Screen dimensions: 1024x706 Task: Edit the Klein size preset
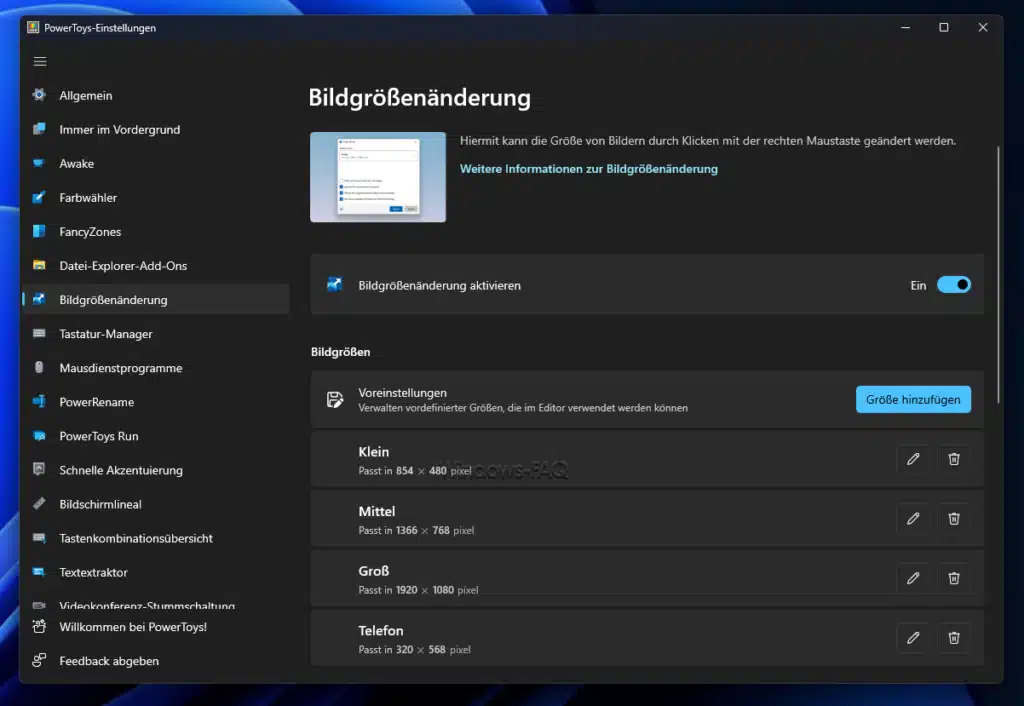tap(913, 459)
